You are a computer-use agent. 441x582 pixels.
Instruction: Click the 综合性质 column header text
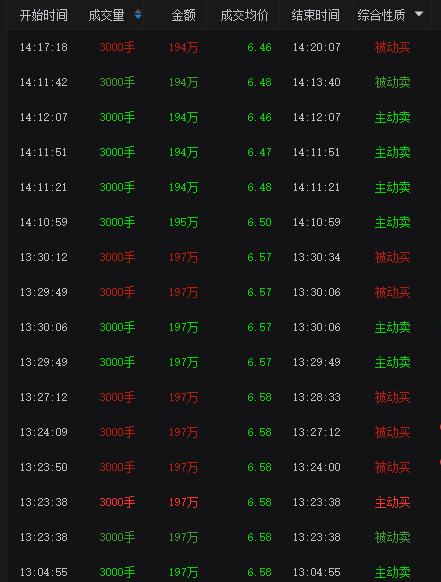tap(381, 15)
